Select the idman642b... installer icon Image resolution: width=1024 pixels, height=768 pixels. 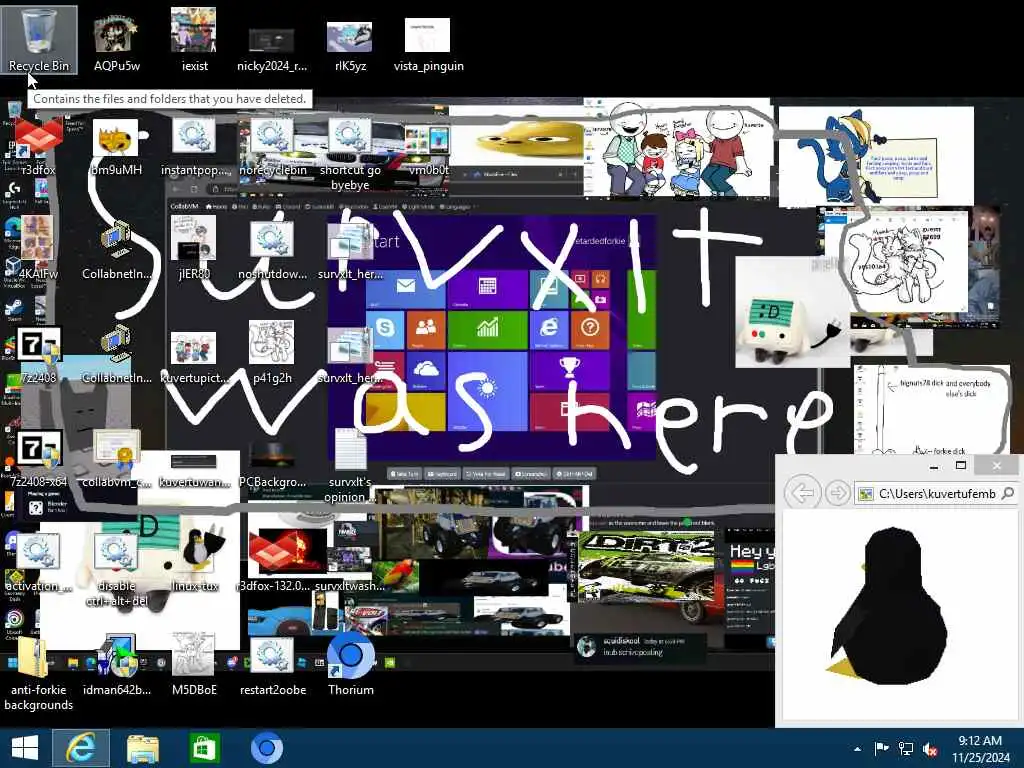click(x=116, y=666)
